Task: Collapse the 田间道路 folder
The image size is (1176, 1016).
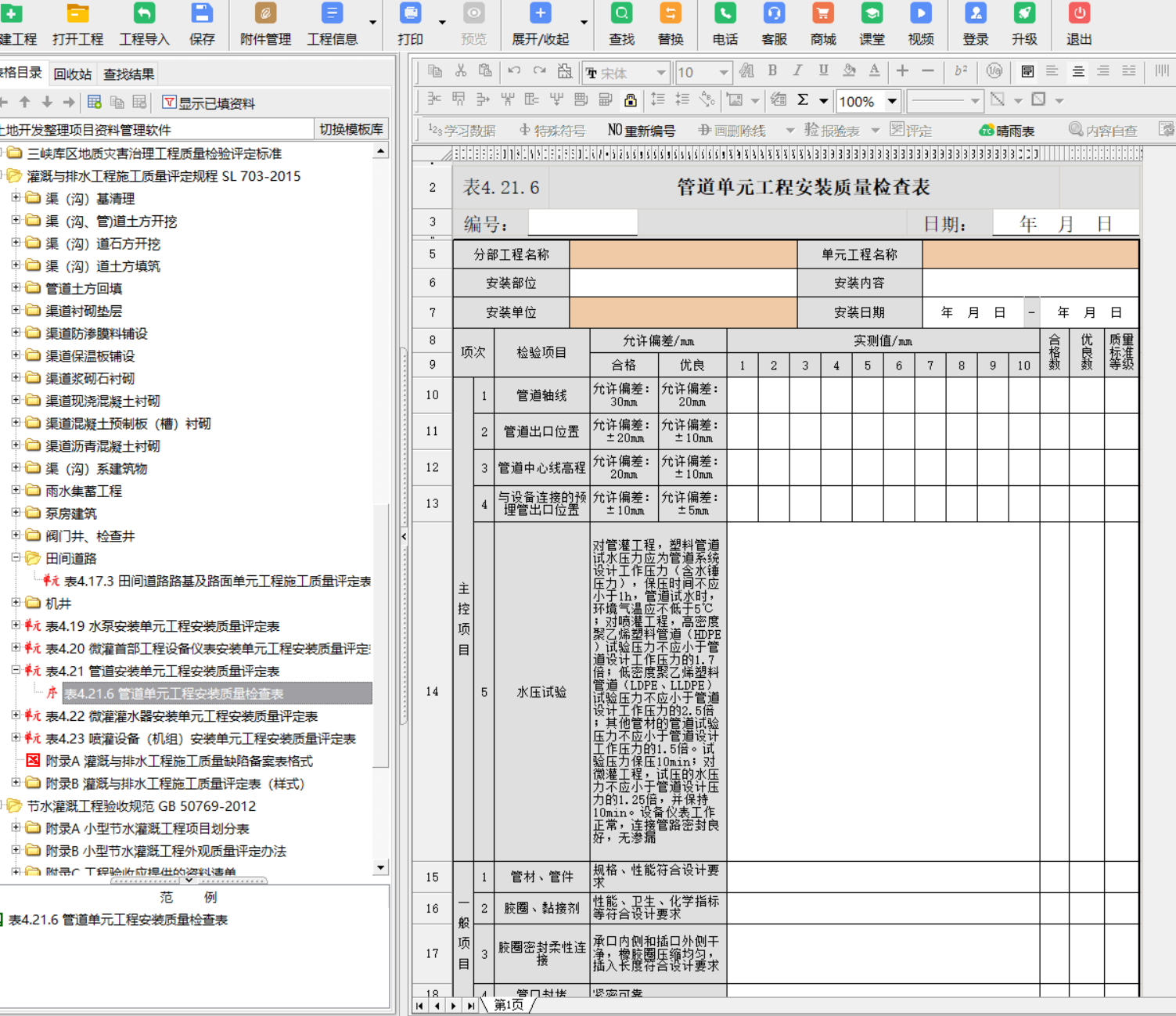Action: [x=16, y=558]
